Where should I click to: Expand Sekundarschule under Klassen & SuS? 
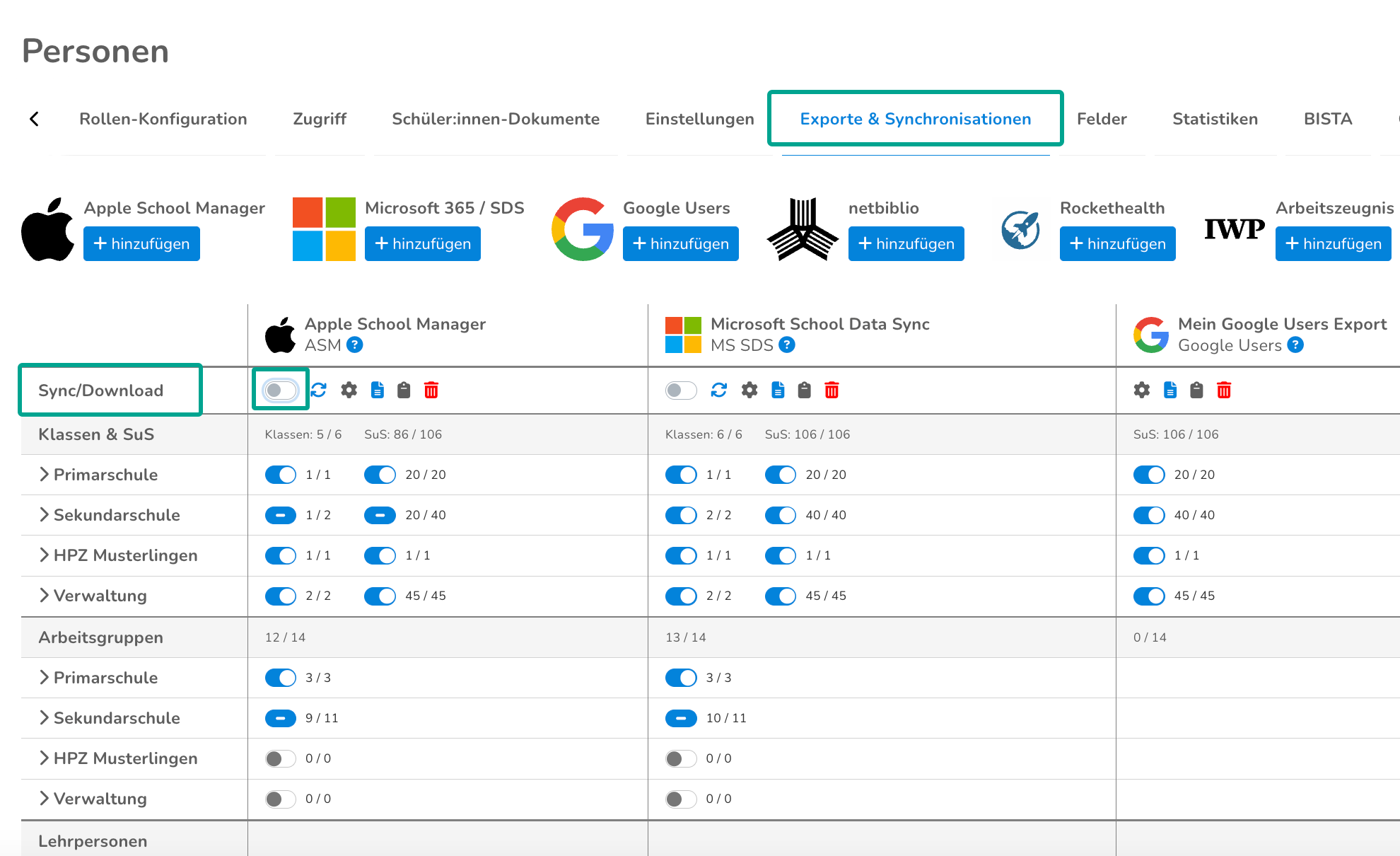pyautogui.click(x=45, y=515)
